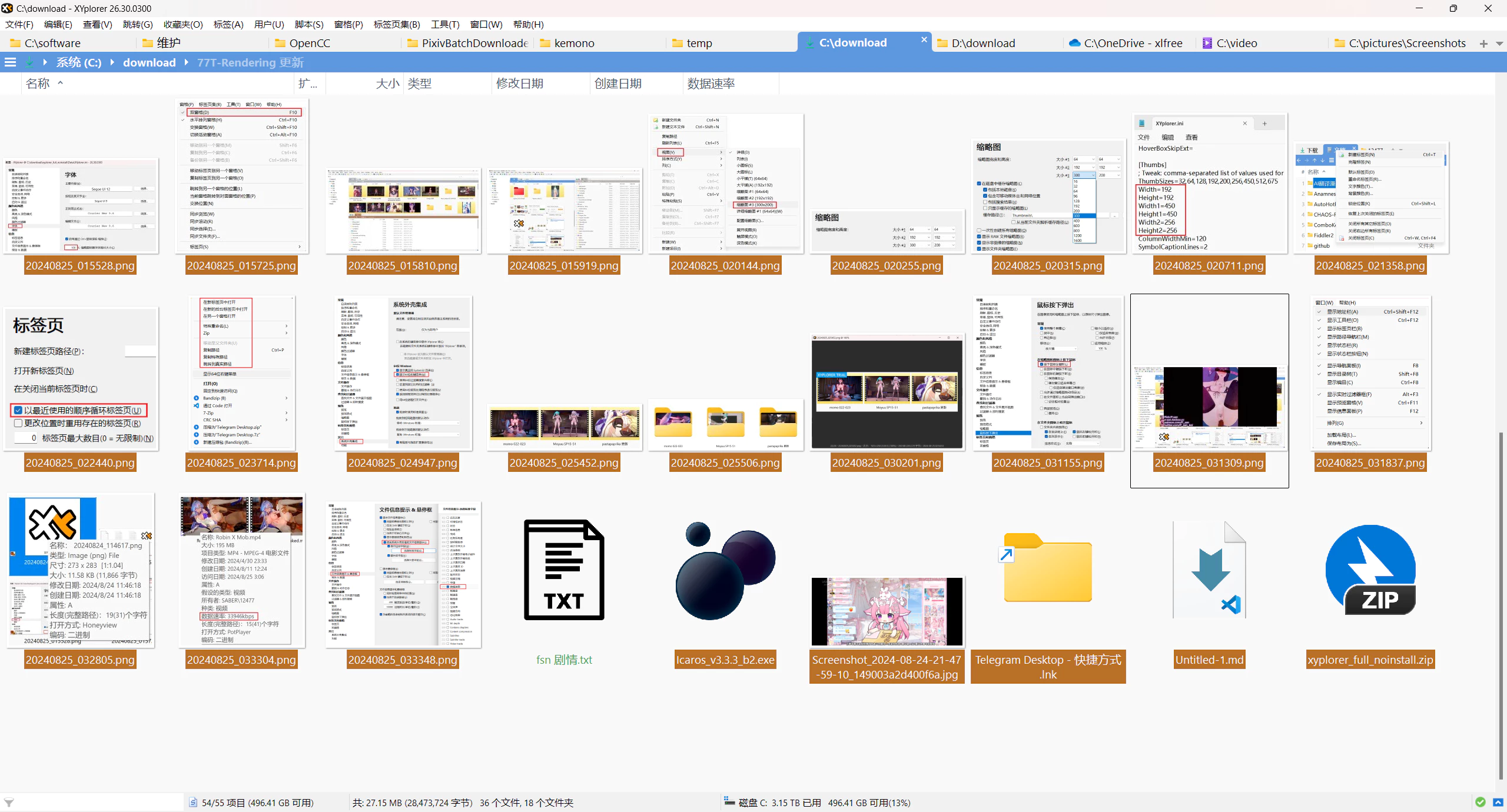Select the fsn 剧情.txt file icon

564,570
